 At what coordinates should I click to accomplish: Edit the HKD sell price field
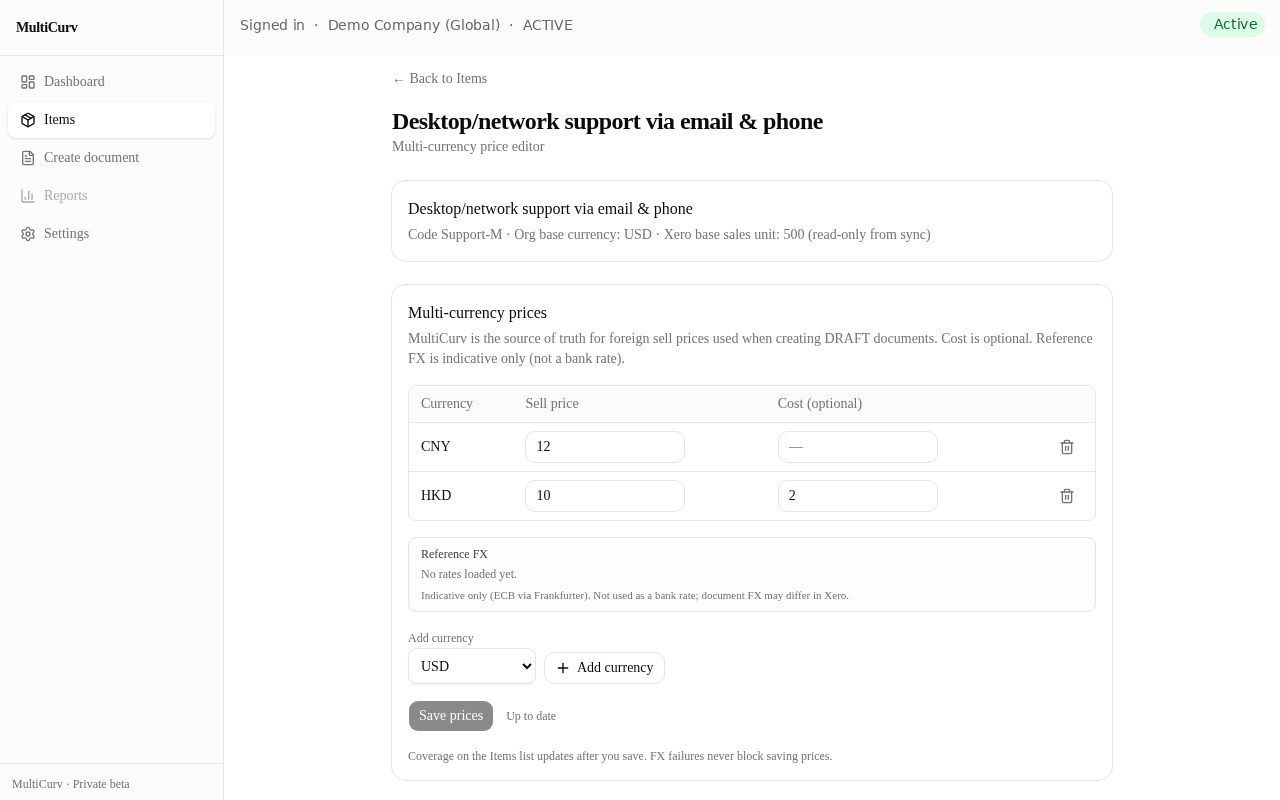[x=605, y=496]
